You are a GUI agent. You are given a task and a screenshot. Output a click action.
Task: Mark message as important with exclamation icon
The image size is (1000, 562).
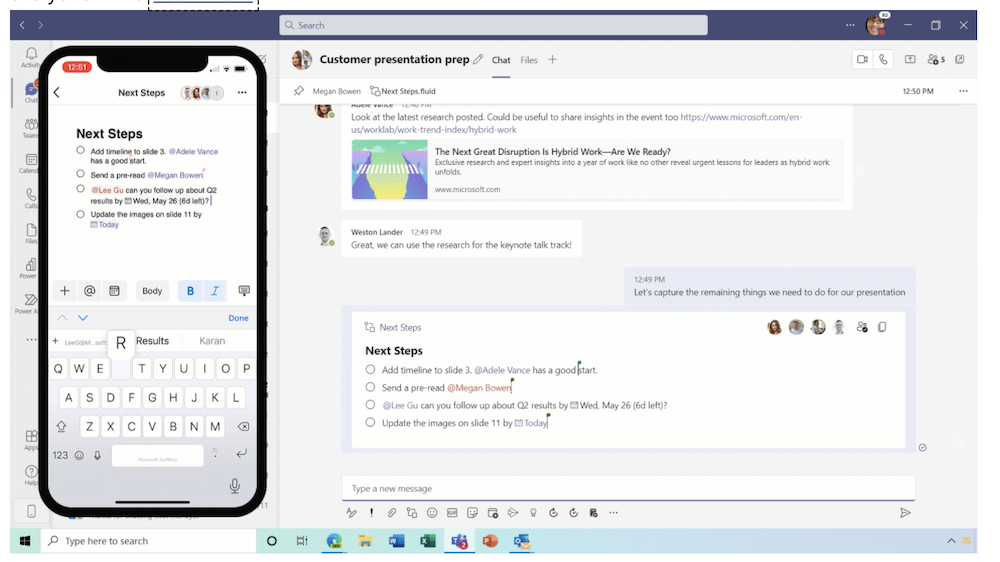click(x=371, y=513)
